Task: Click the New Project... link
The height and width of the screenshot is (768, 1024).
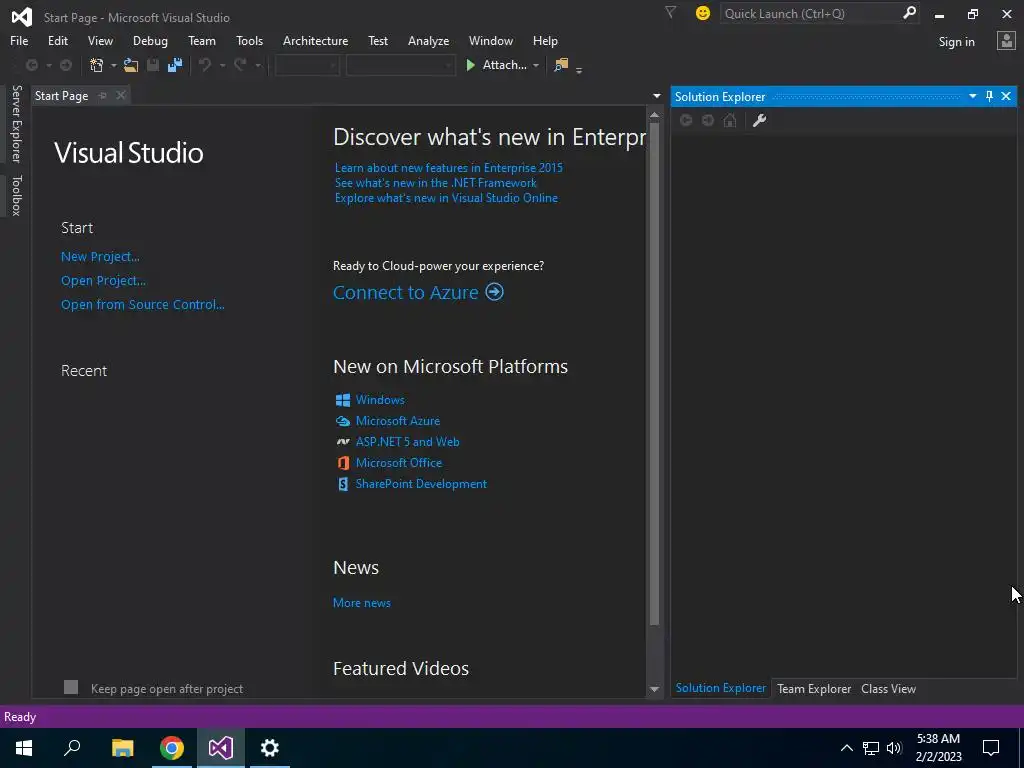Action: [100, 257]
